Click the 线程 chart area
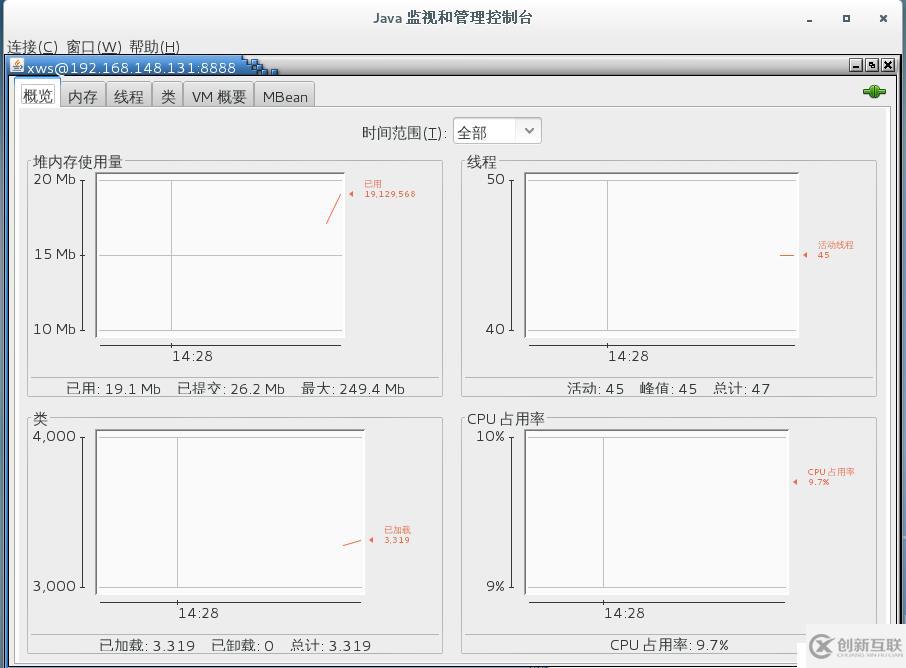This screenshot has height=668, width=906. coord(662,255)
